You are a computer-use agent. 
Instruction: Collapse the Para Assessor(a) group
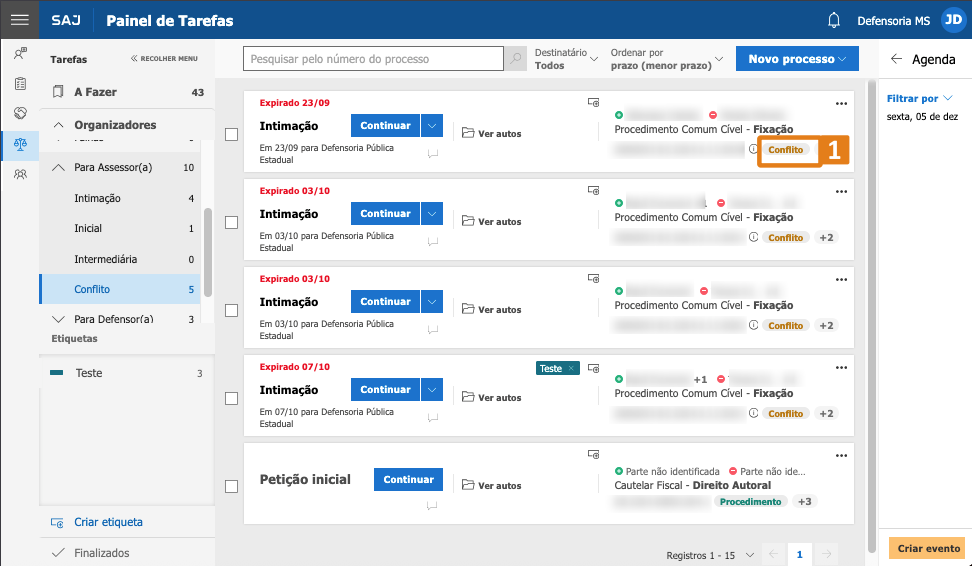coord(58,167)
